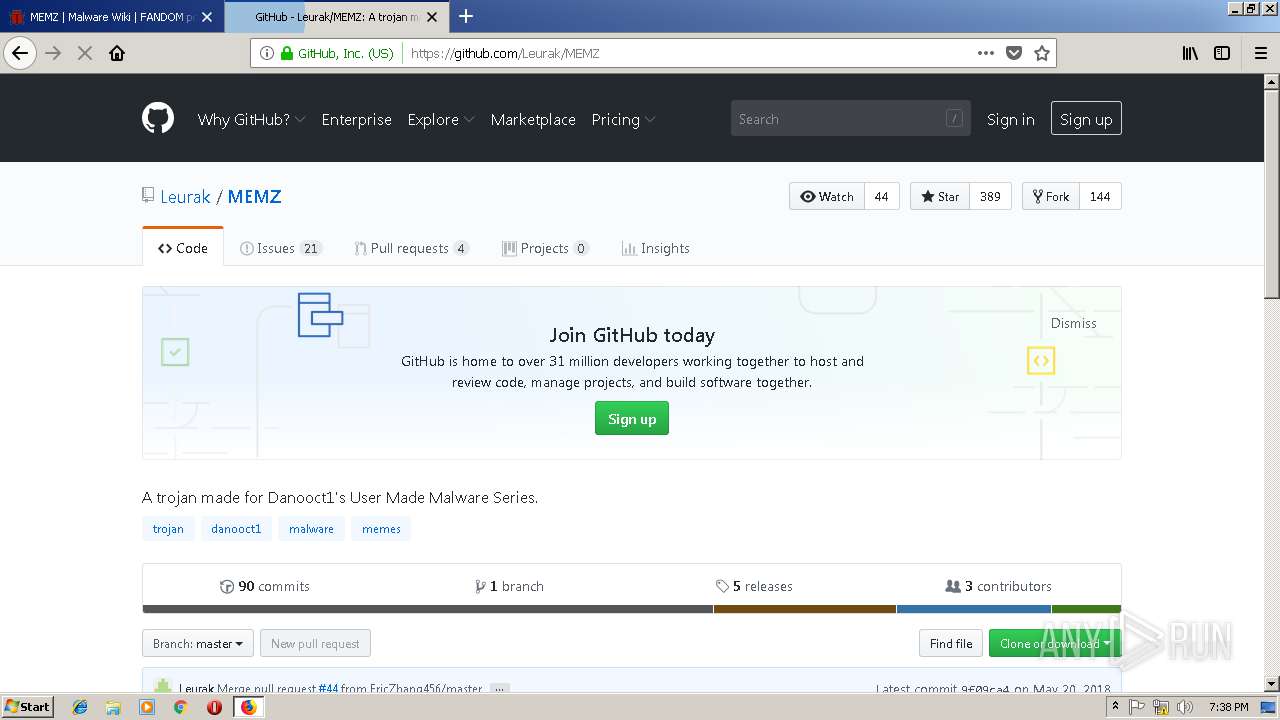View the 389 stargazers count

tap(990, 196)
